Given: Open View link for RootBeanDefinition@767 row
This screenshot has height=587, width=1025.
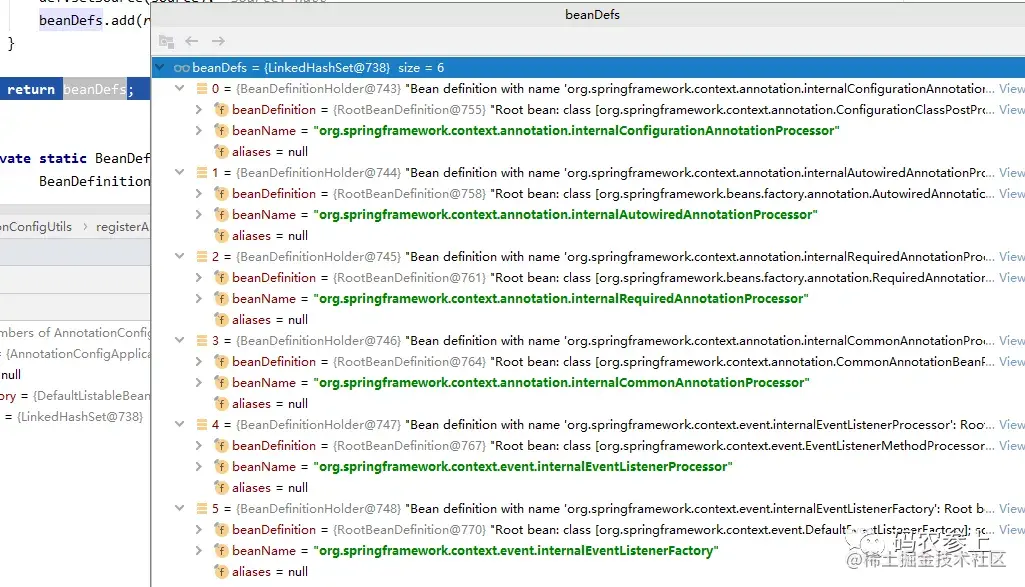Looking at the screenshot, I should [1011, 446].
